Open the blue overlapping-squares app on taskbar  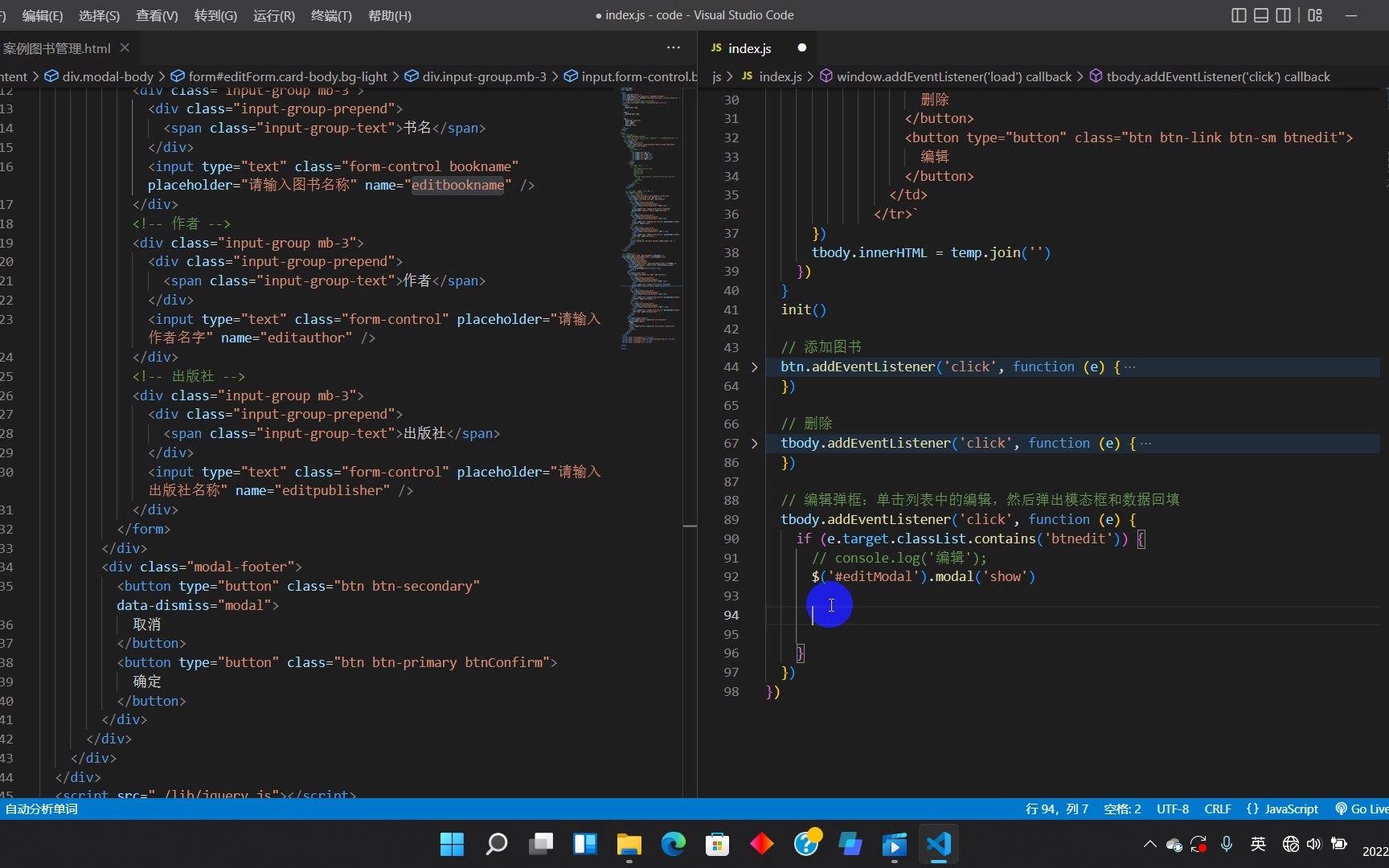pyautogui.click(x=850, y=844)
